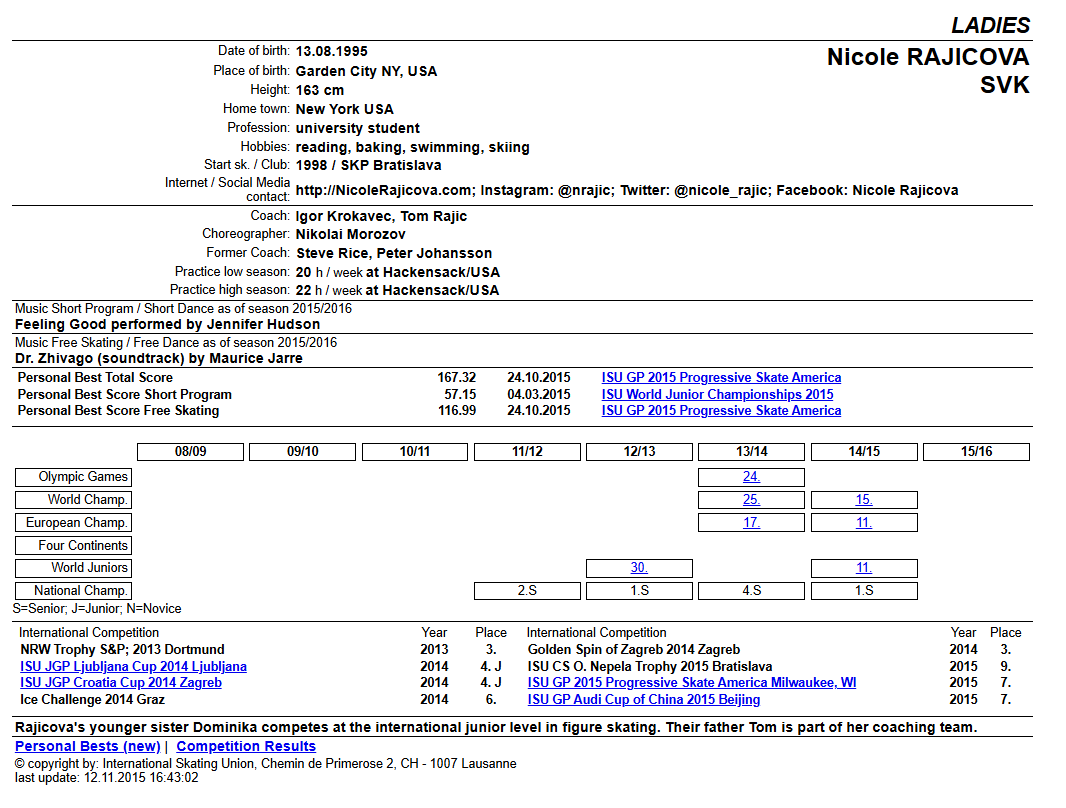Click National Champ. 13/14 cell 4.S

(x=751, y=591)
